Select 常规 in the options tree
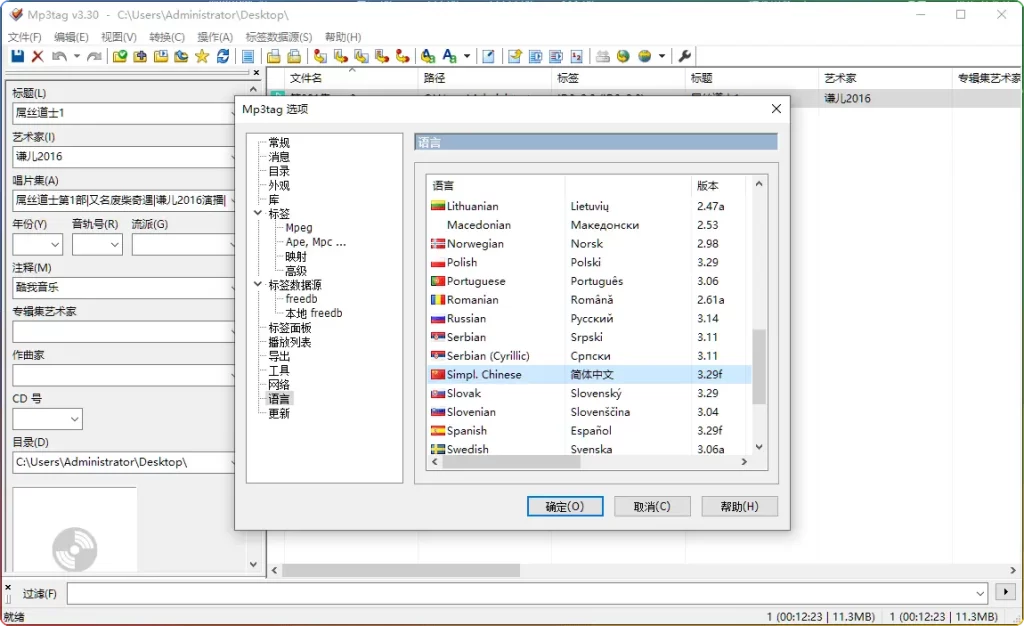 point(279,142)
